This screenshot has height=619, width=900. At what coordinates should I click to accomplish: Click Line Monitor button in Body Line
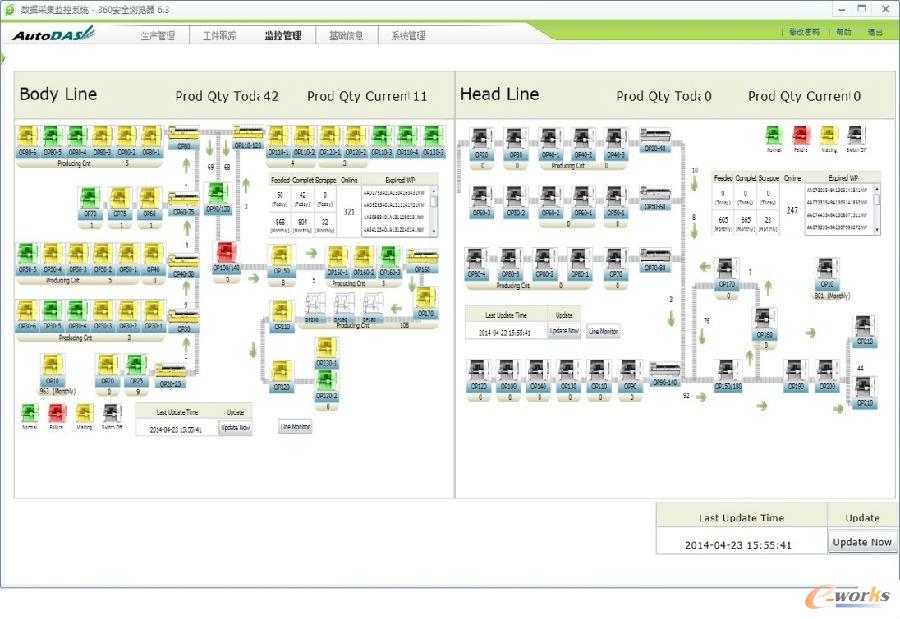point(295,427)
